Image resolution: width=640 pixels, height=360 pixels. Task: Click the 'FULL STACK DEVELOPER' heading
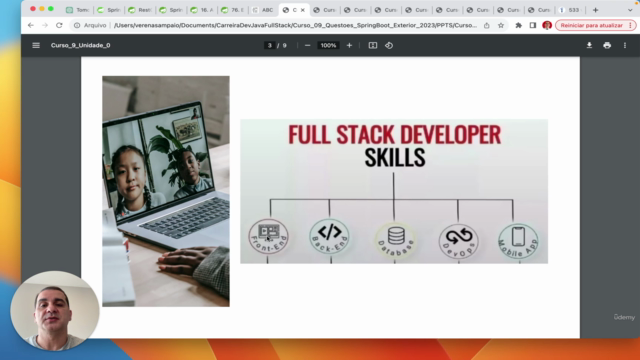394,135
